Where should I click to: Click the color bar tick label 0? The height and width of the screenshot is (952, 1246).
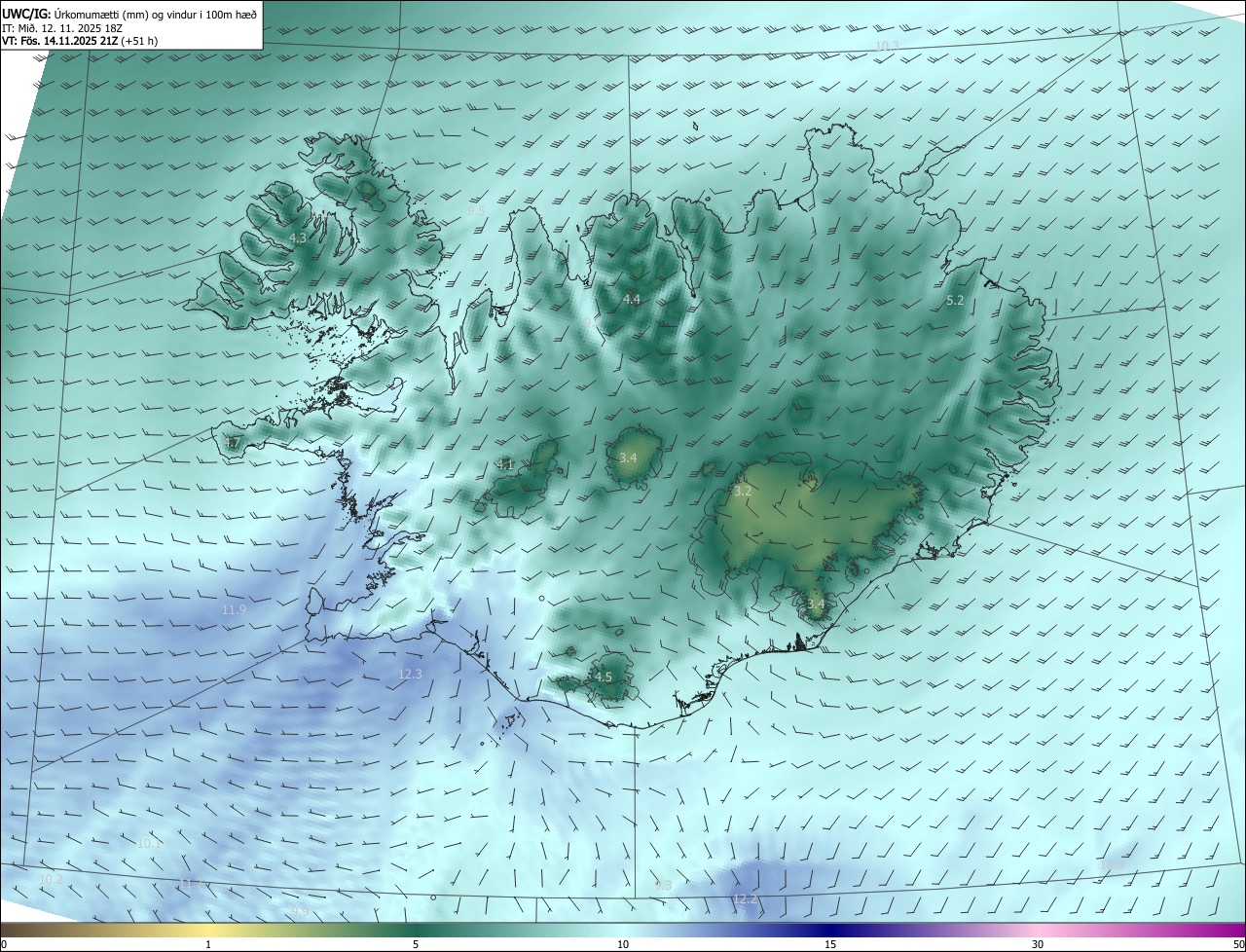(4, 945)
